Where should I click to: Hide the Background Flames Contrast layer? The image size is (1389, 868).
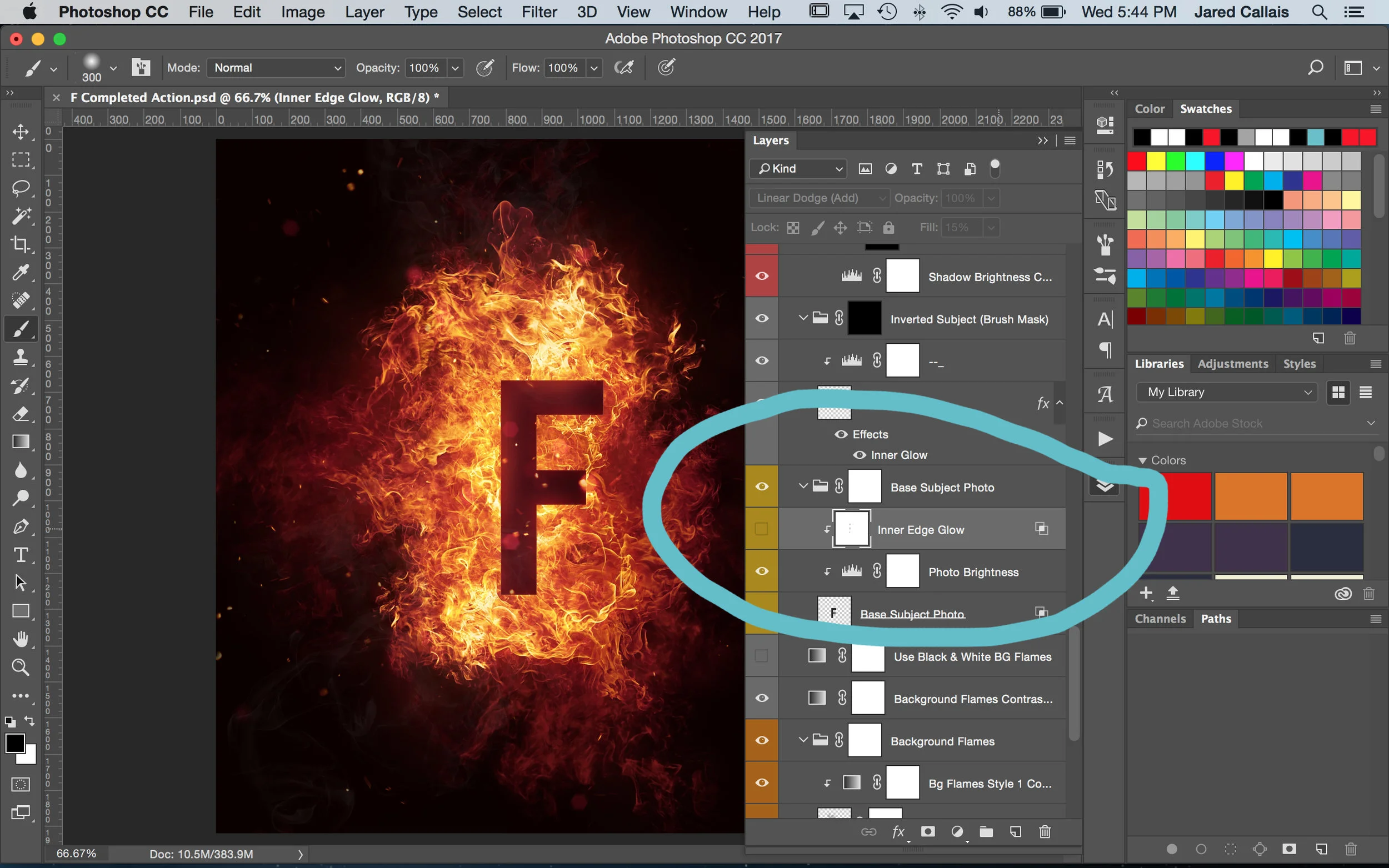tap(762, 698)
